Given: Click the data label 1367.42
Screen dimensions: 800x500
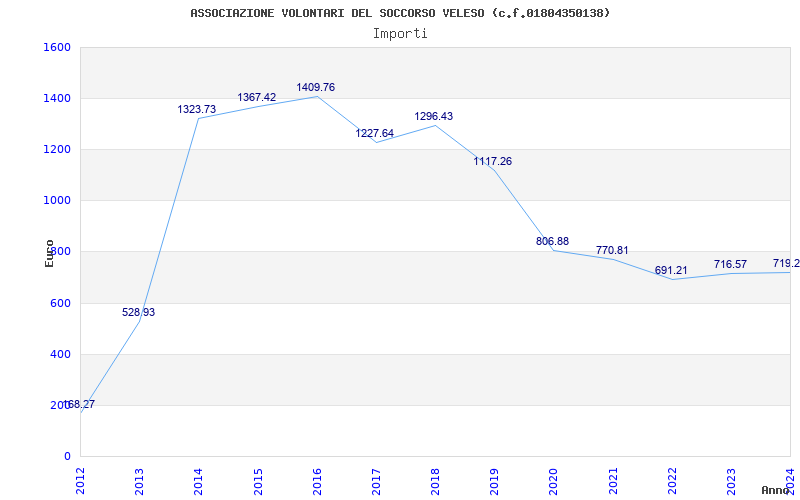Looking at the screenshot, I should 257,97.
